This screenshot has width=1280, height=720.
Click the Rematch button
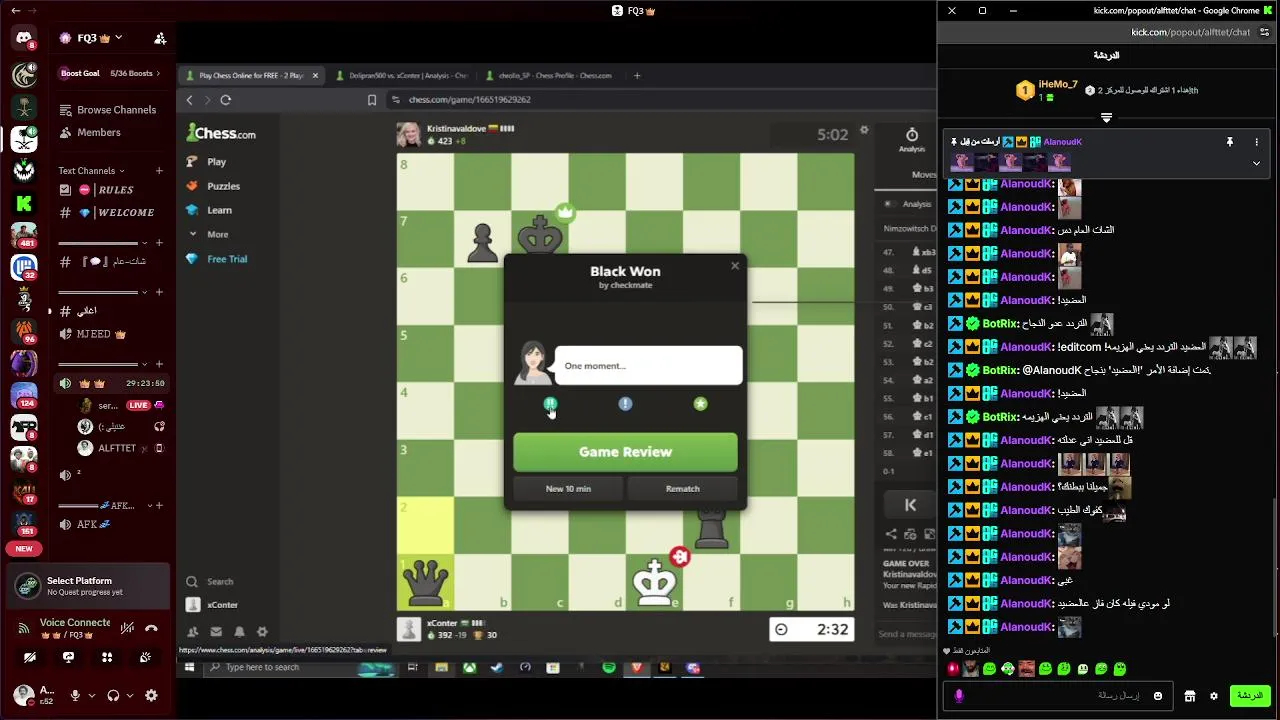pos(683,489)
